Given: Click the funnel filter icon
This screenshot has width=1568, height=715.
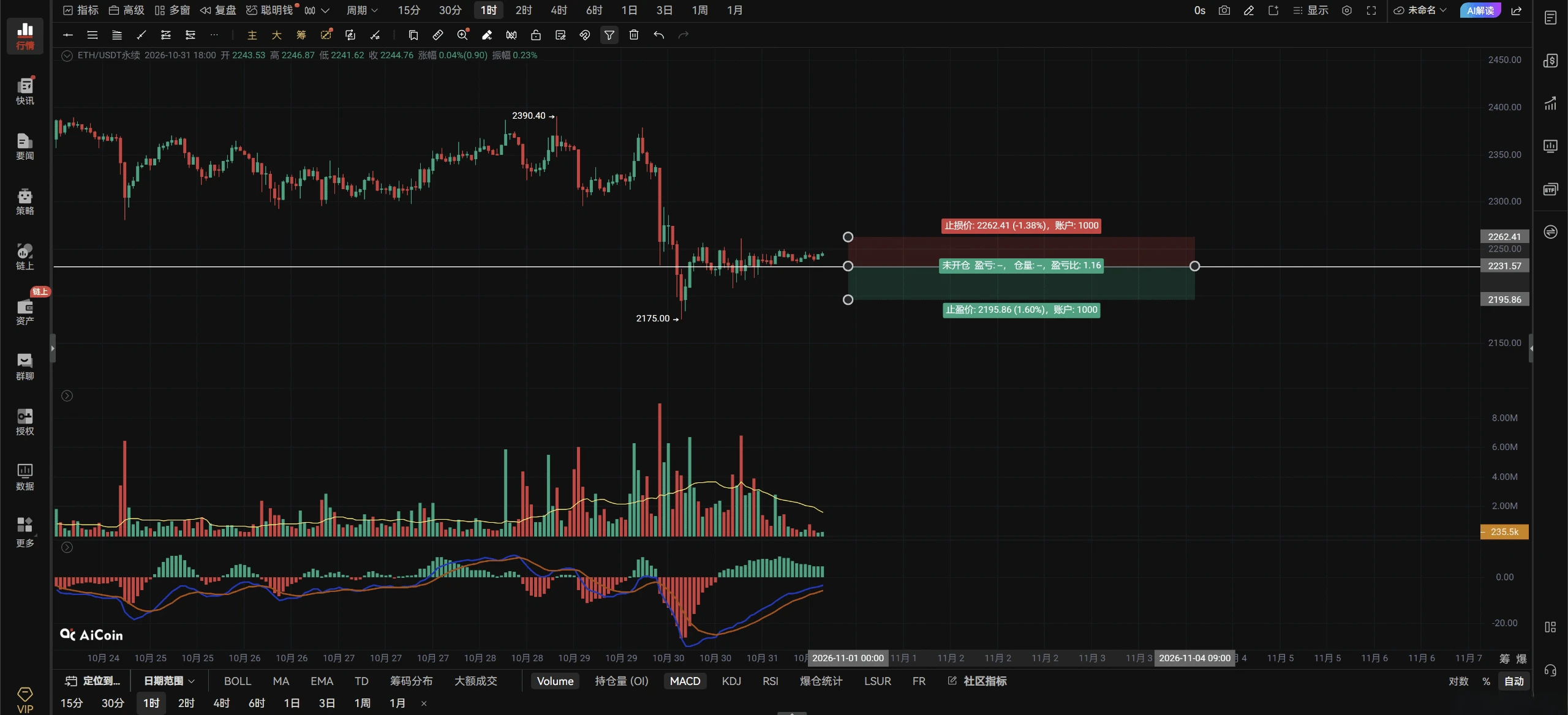Looking at the screenshot, I should tap(609, 35).
